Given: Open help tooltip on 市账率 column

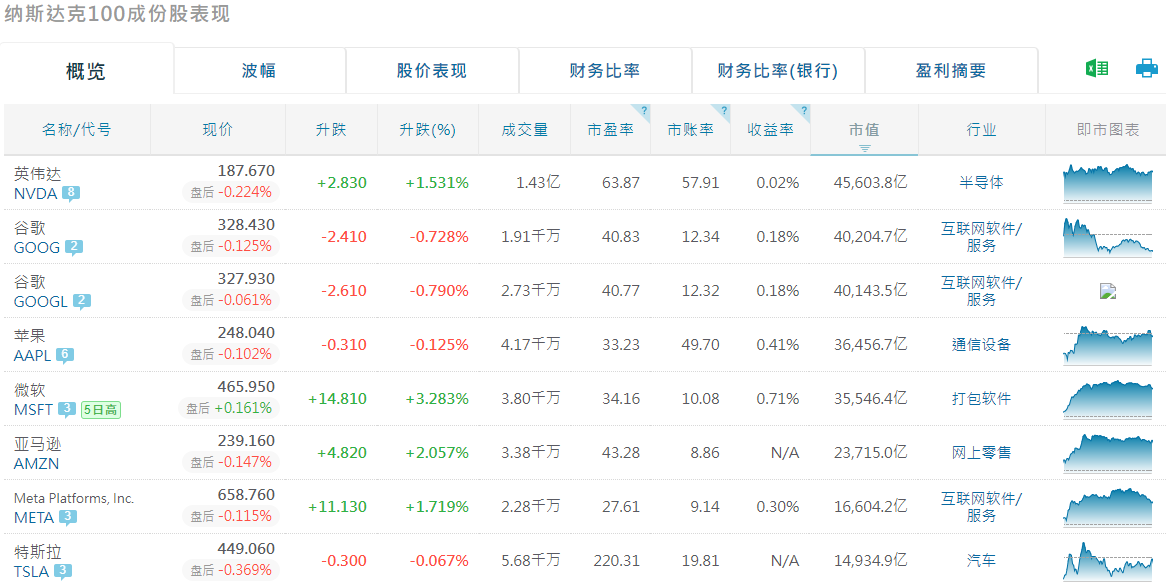Looking at the screenshot, I should (724, 110).
